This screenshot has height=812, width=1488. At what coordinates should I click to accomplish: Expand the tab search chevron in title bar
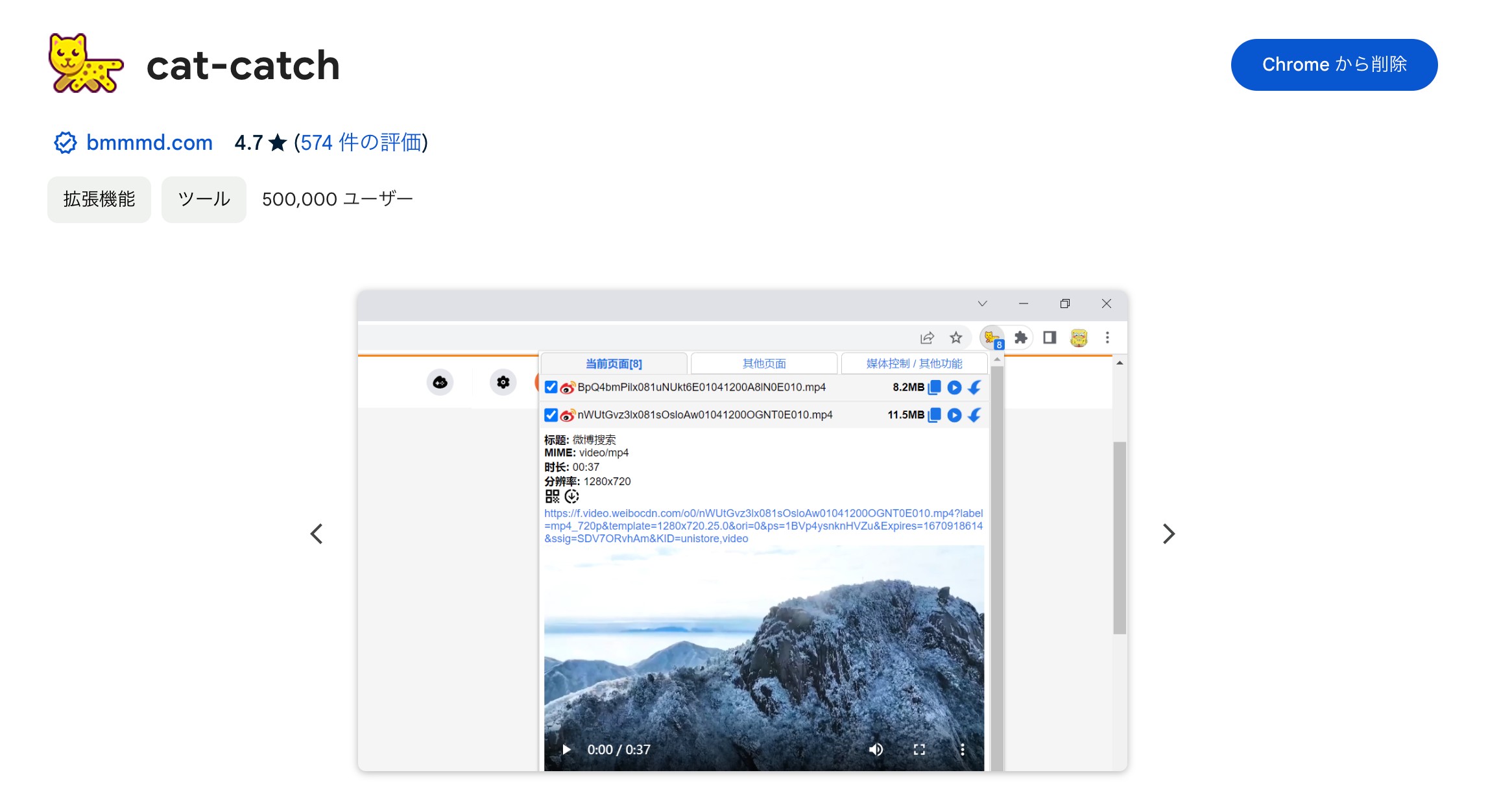pyautogui.click(x=983, y=304)
